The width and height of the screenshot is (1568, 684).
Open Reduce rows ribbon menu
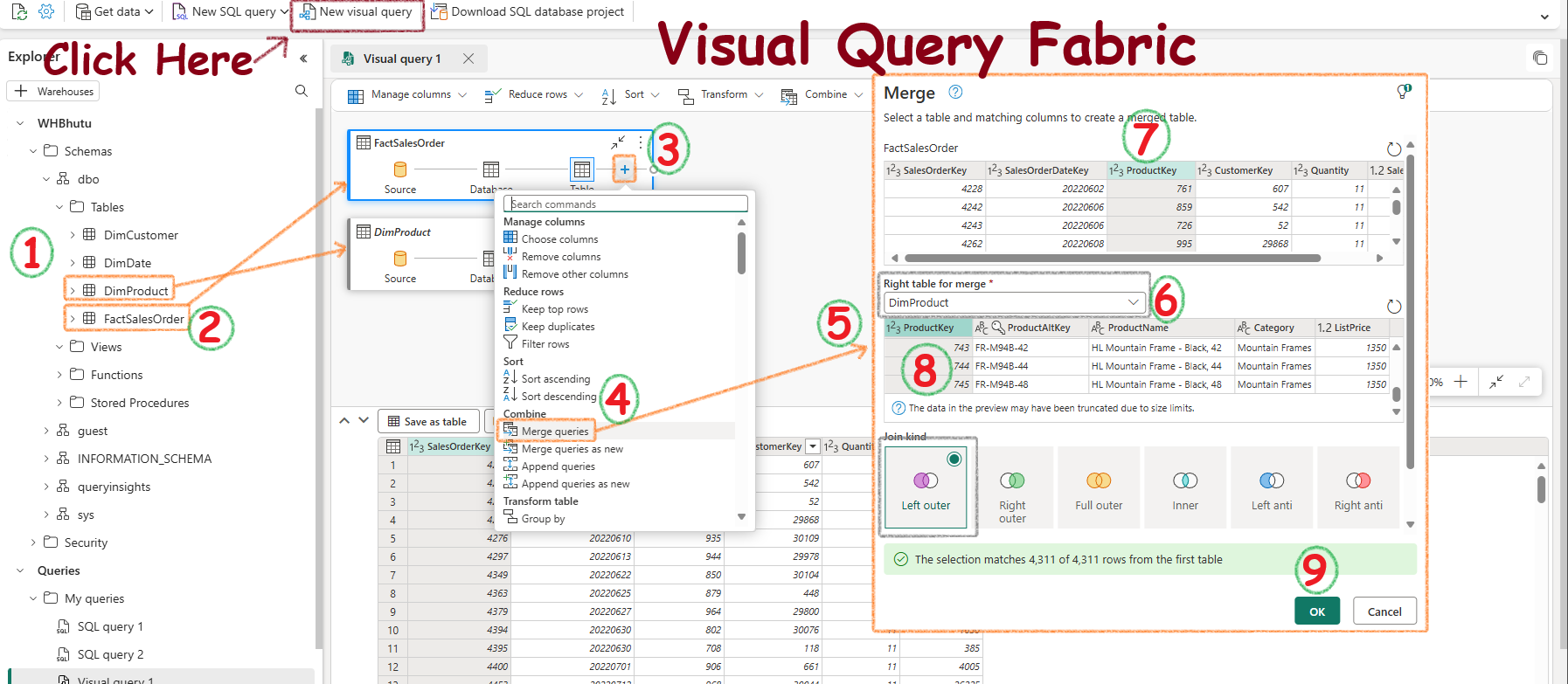(533, 94)
